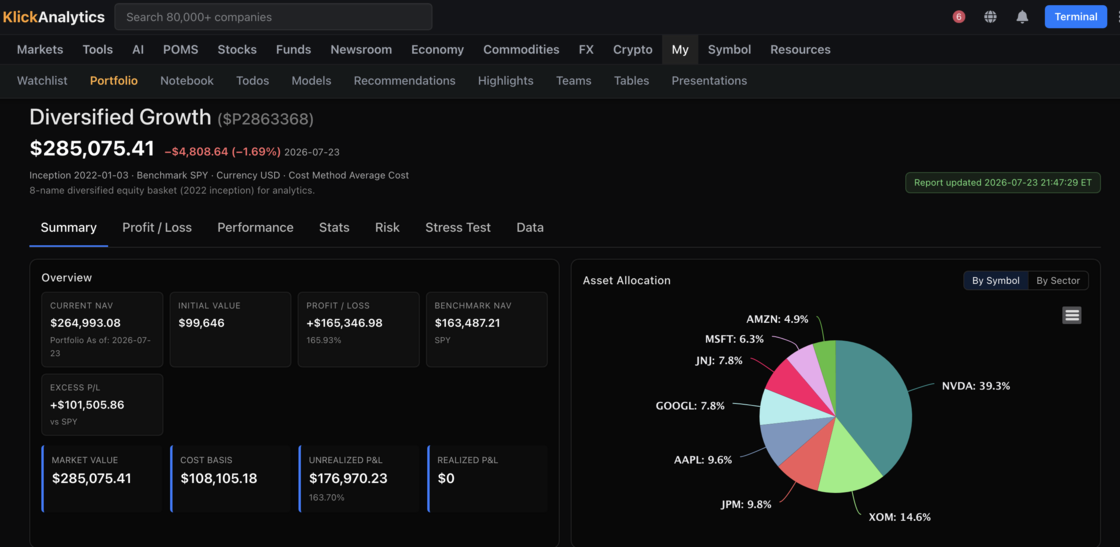Image resolution: width=1120 pixels, height=547 pixels.
Task: Switch to the Stress Test tab
Action: 458,228
